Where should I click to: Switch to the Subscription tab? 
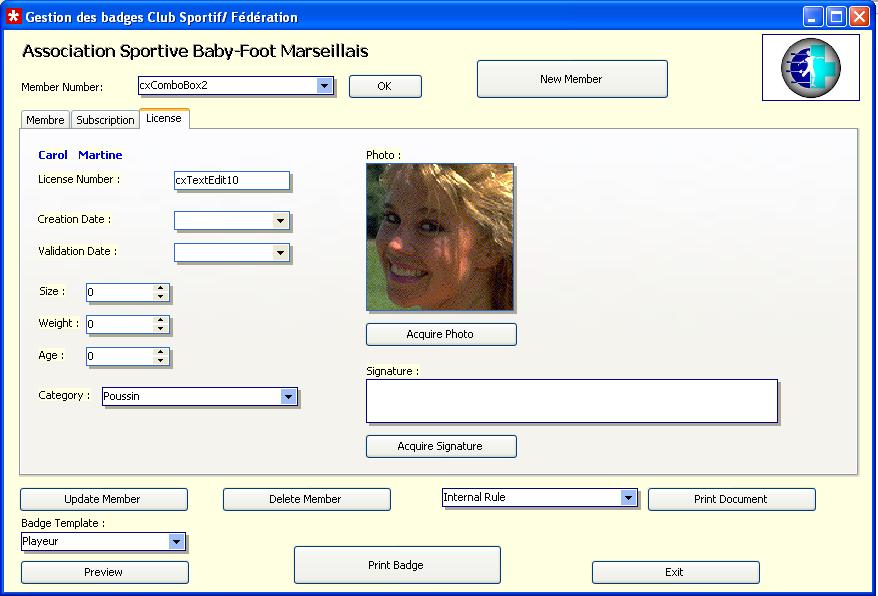click(x=105, y=120)
